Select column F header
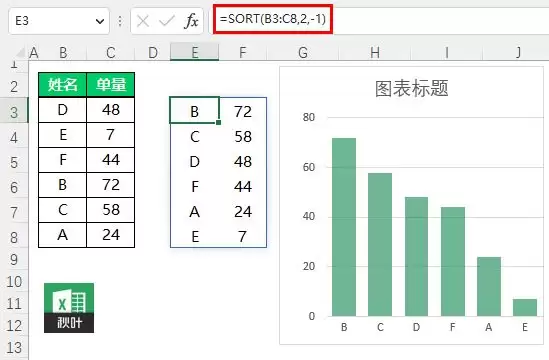 [x=243, y=53]
